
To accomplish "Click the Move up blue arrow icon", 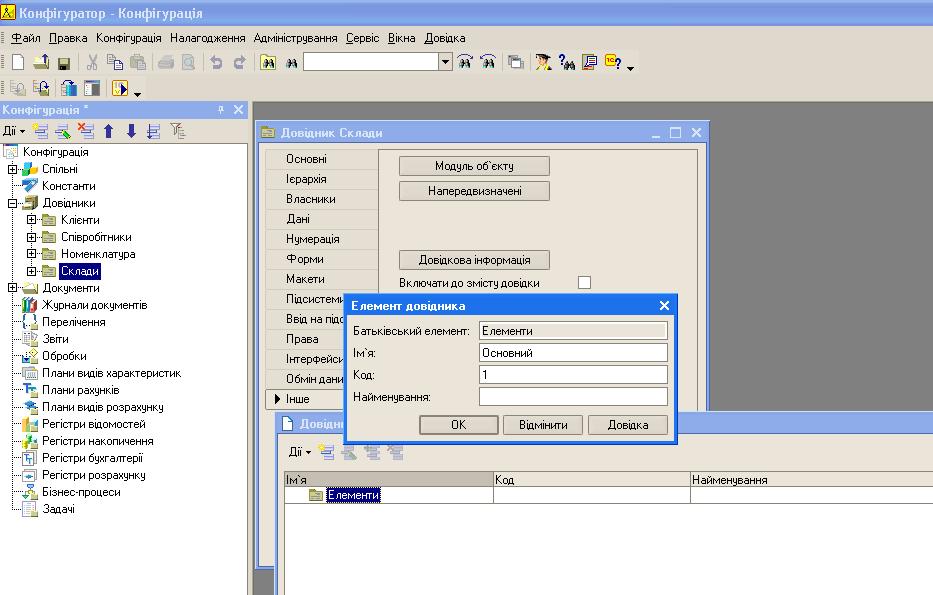I will (108, 131).
